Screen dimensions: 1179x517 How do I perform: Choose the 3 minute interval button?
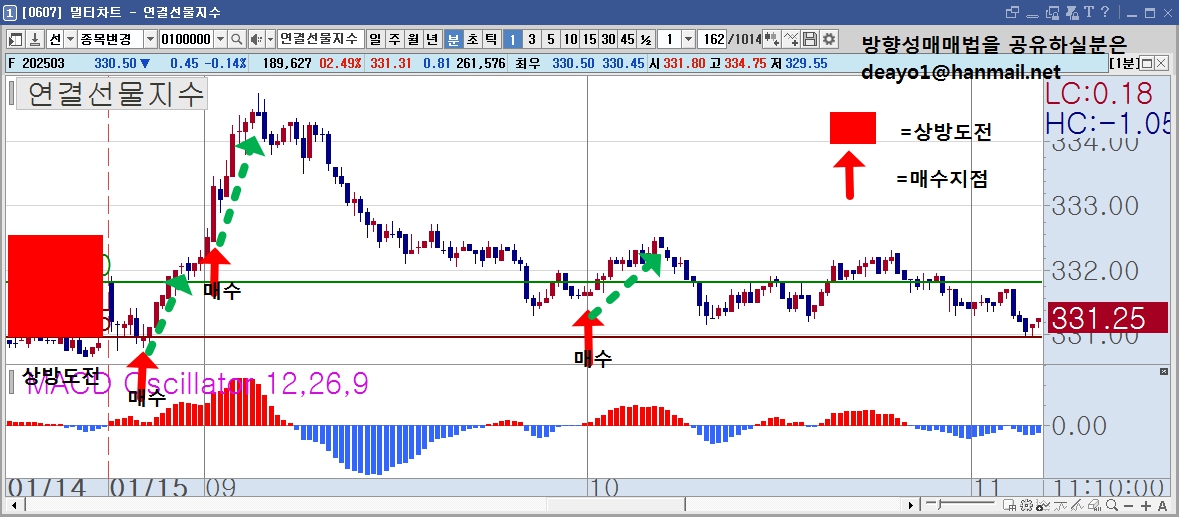click(x=532, y=39)
